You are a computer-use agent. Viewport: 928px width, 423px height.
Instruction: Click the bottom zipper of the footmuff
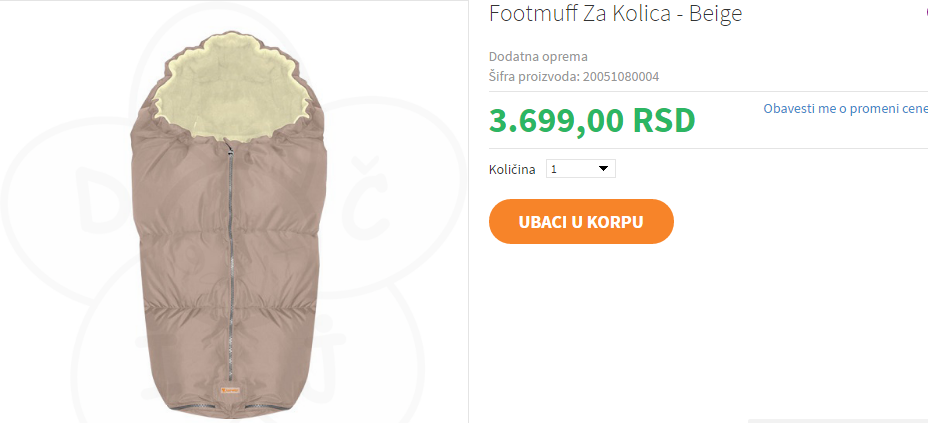231,406
